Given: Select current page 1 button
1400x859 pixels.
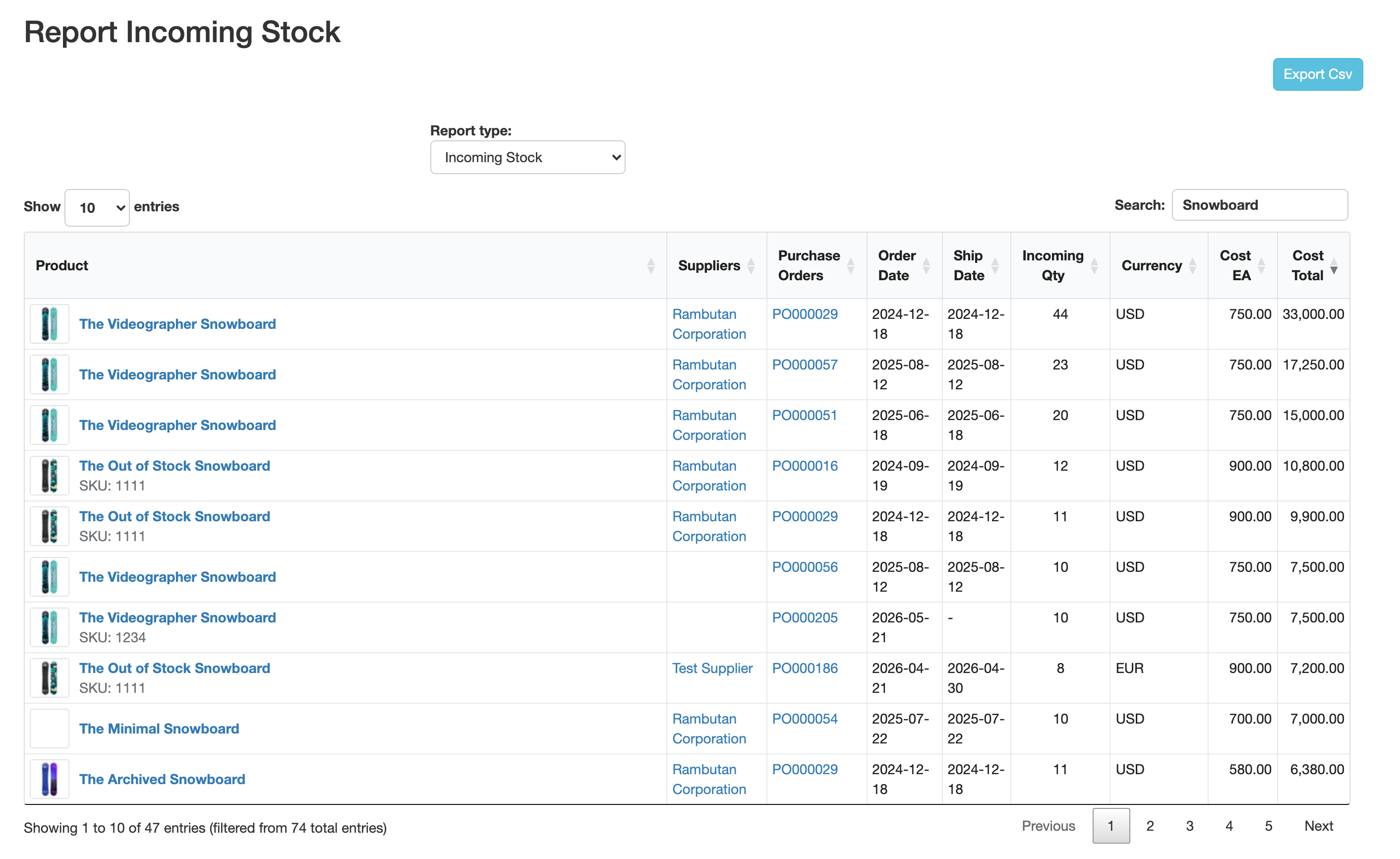Looking at the screenshot, I should click(1111, 826).
